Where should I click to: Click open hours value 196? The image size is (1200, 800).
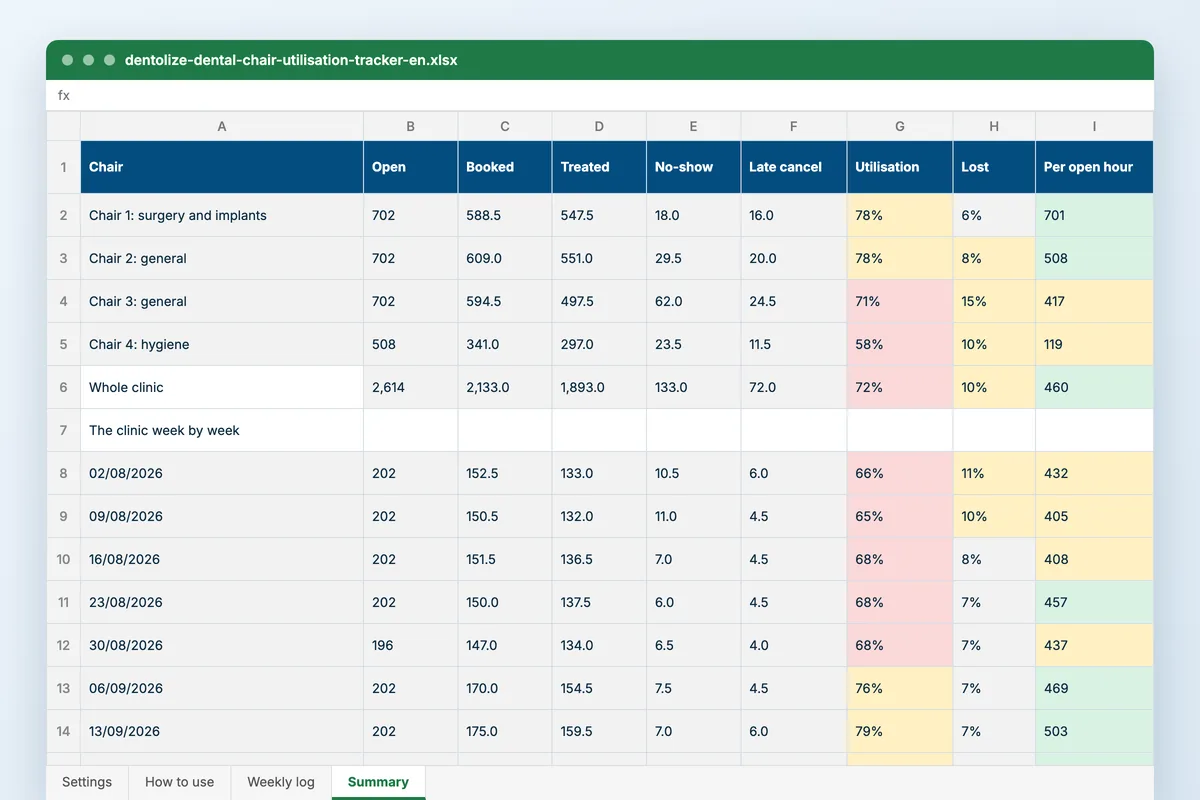tap(411, 645)
